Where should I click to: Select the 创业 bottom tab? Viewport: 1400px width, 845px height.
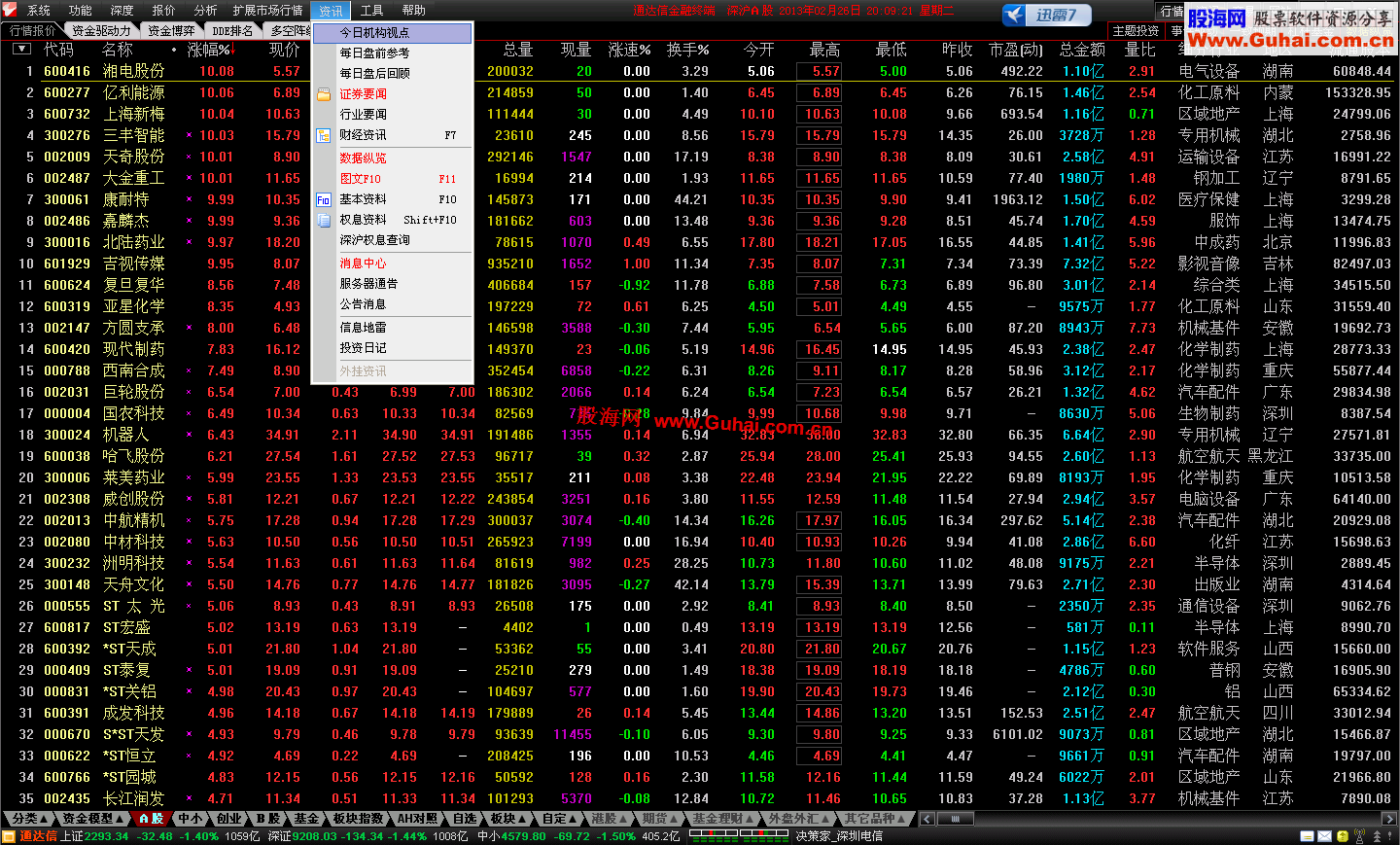click(x=229, y=819)
